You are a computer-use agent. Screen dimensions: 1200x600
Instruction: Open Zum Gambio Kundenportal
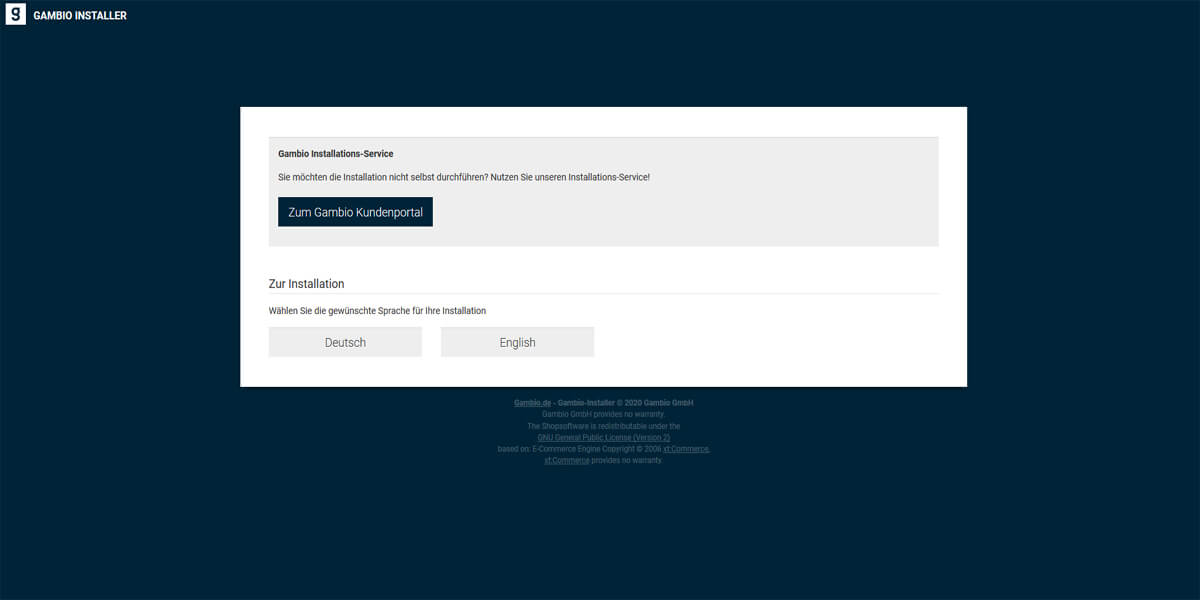(355, 212)
